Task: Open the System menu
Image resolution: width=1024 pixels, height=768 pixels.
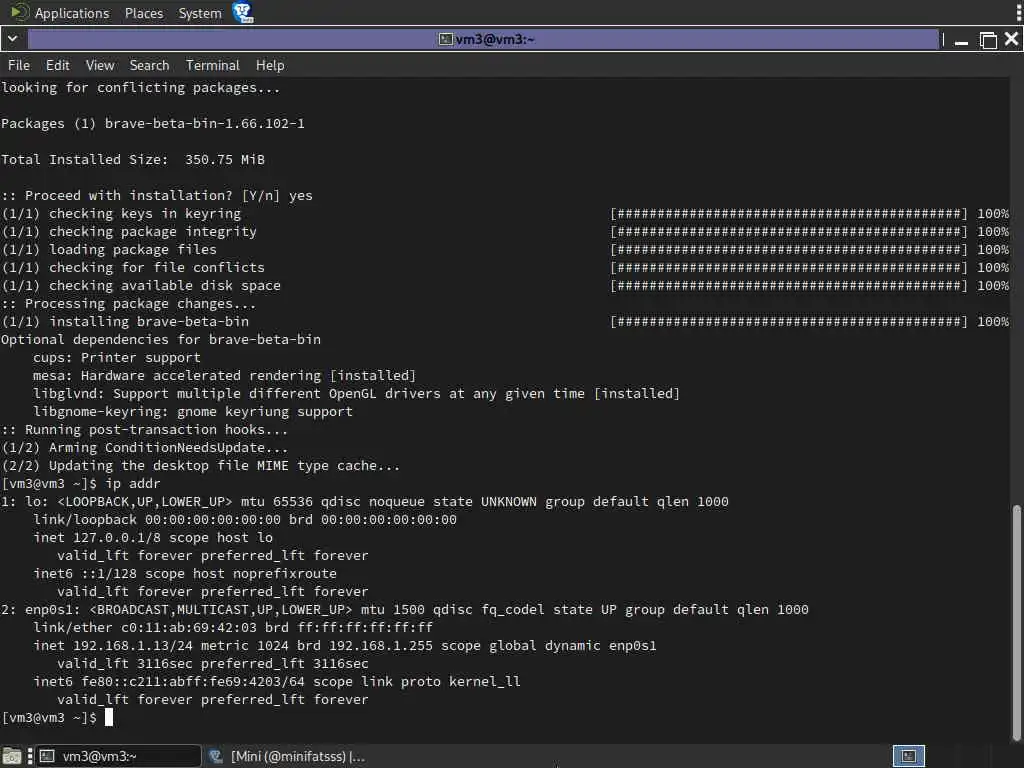Action: pyautogui.click(x=200, y=13)
